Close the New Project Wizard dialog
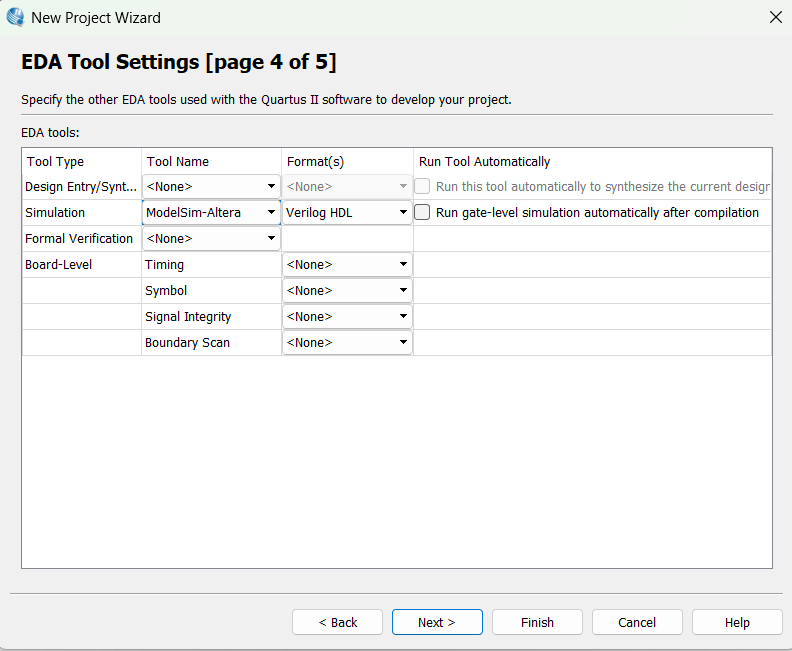The image size is (792, 651). pyautogui.click(x=775, y=17)
